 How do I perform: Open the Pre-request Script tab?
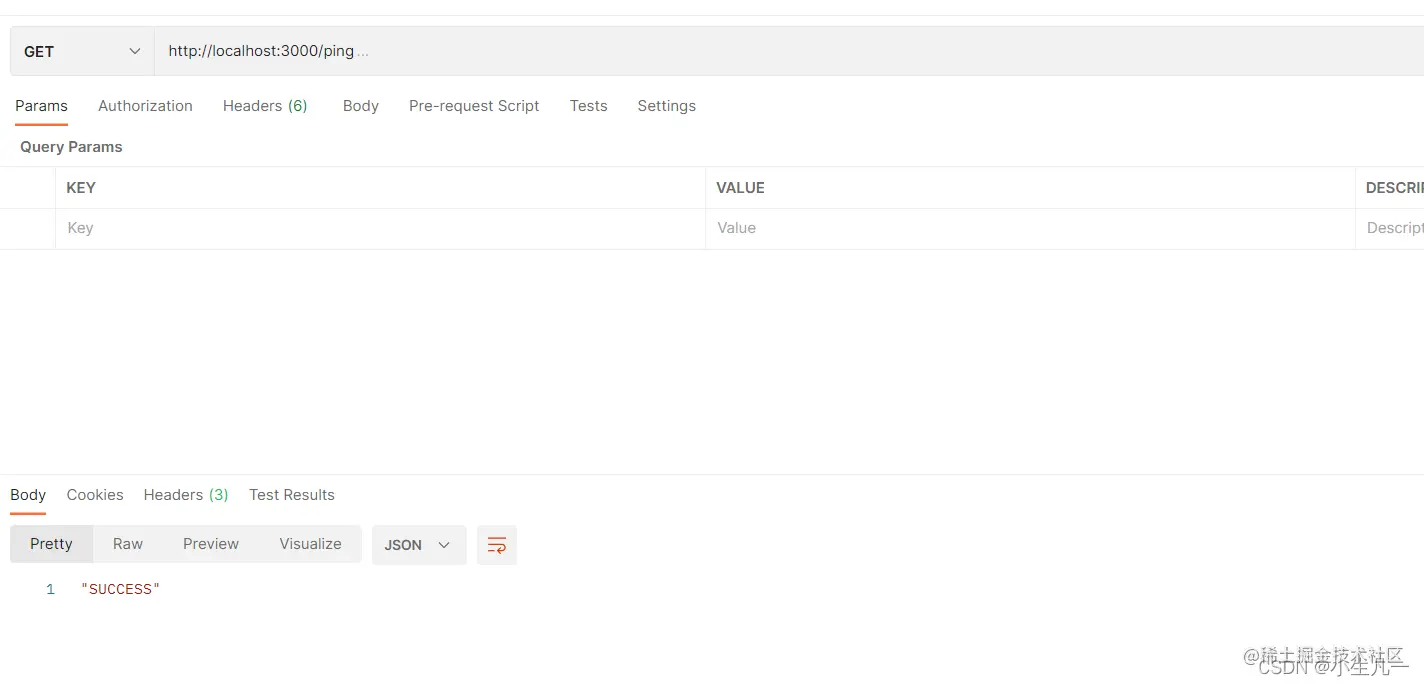[474, 106]
